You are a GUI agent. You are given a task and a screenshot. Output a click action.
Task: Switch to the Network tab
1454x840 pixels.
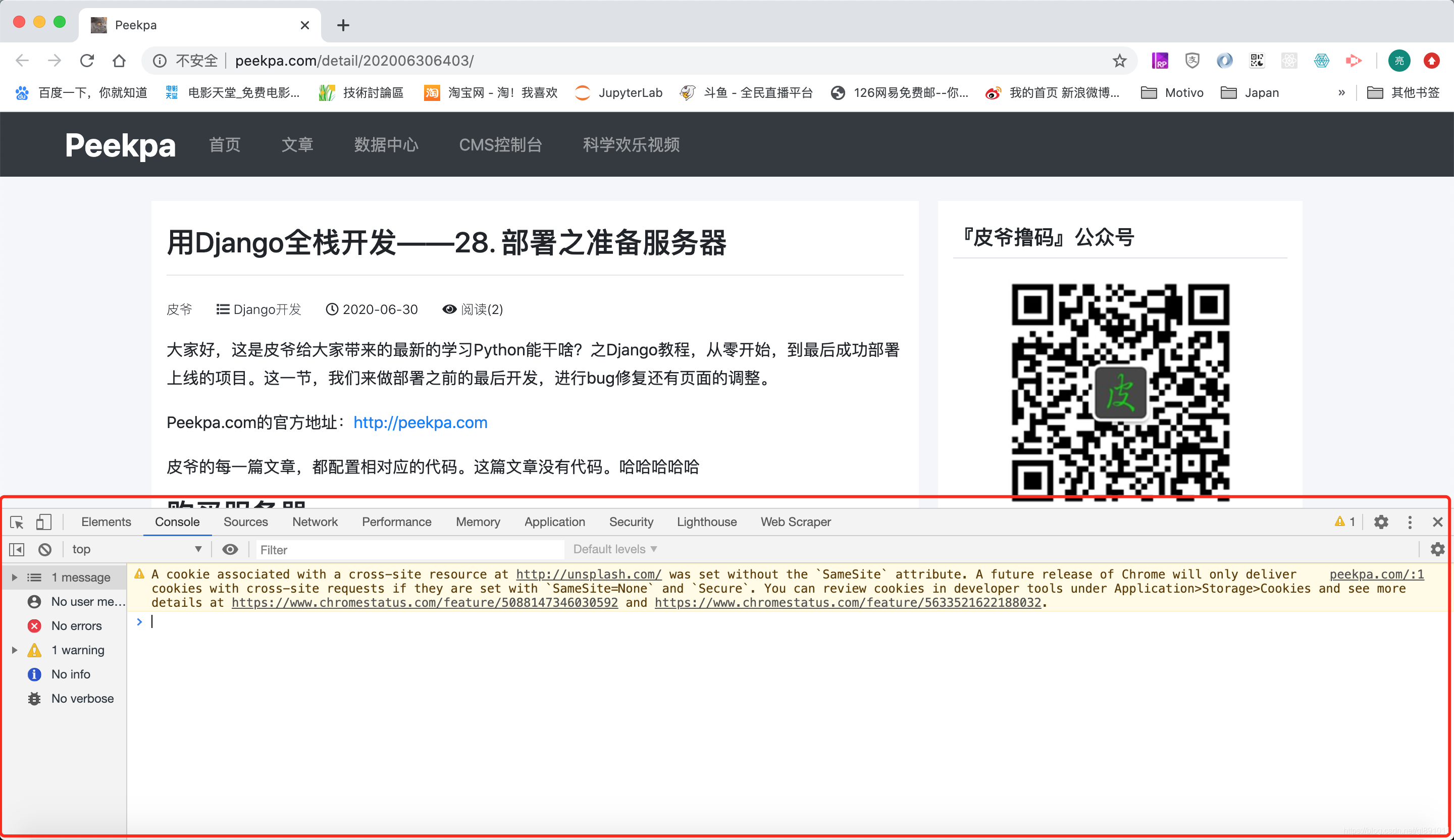pyautogui.click(x=315, y=522)
